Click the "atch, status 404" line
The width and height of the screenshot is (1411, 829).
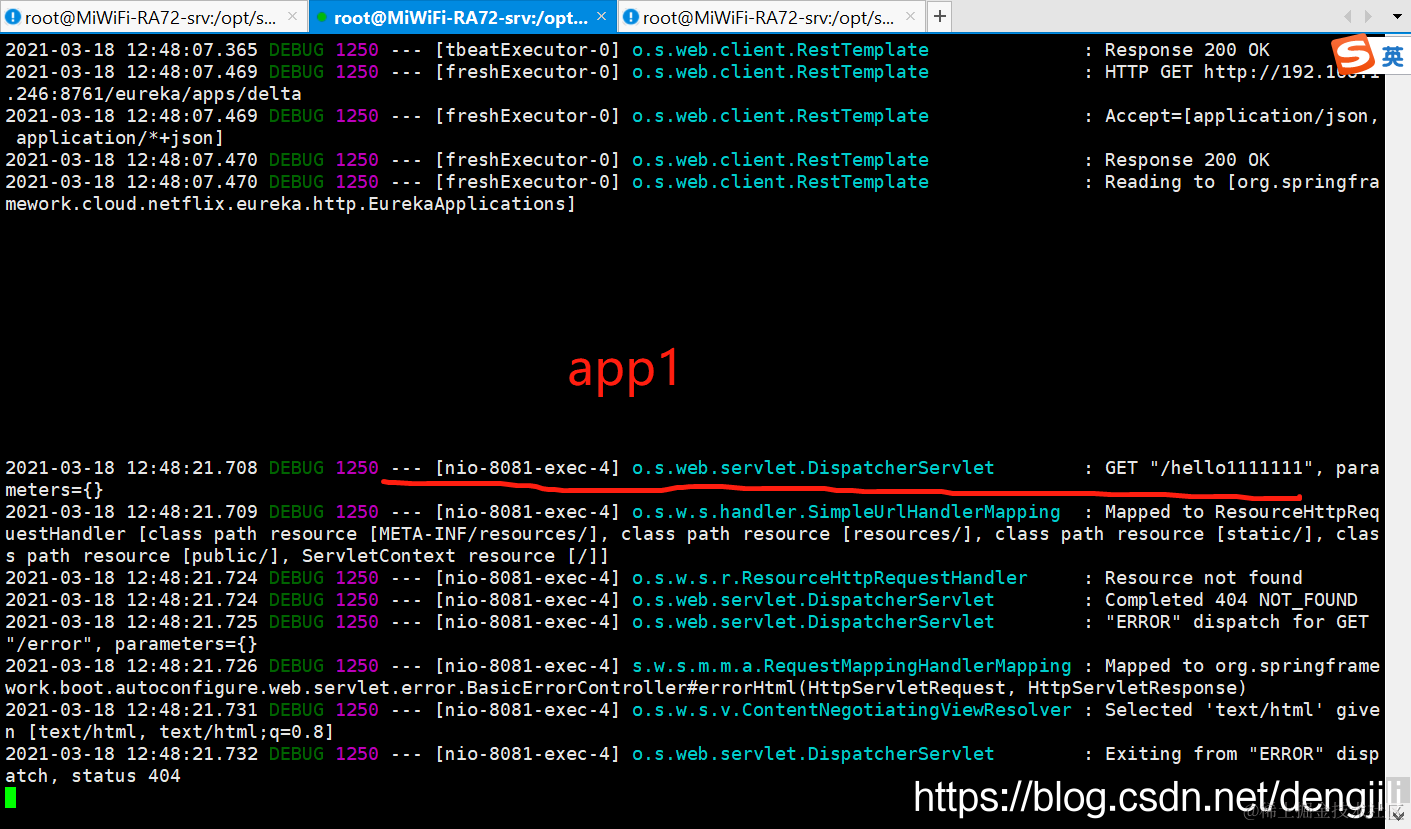pos(93,776)
